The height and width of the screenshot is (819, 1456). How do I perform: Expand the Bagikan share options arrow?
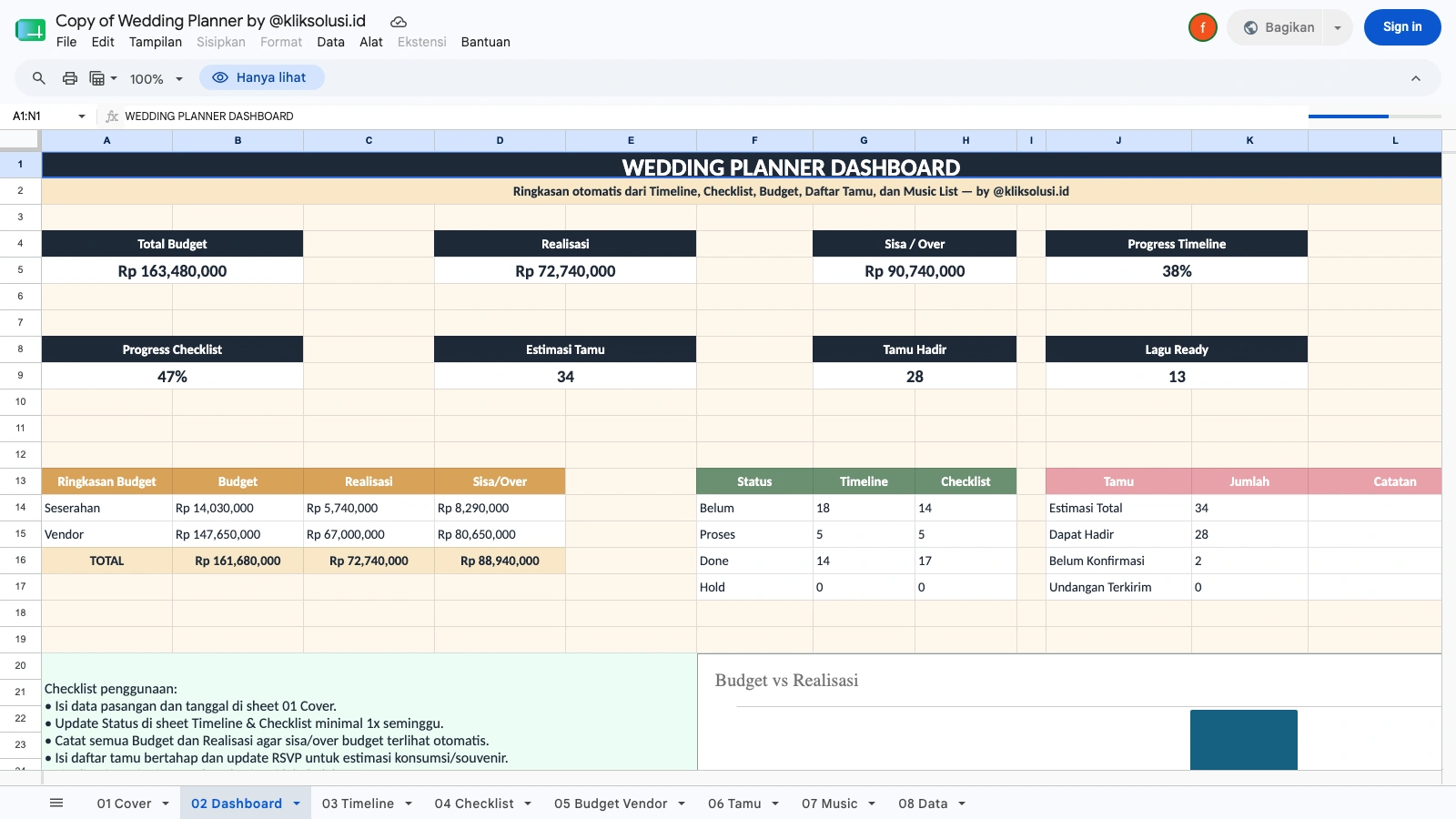click(1338, 27)
